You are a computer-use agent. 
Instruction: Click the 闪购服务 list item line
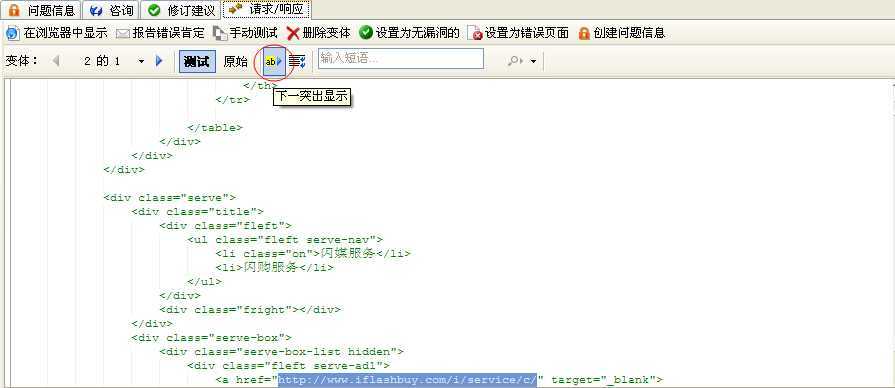[x=274, y=267]
